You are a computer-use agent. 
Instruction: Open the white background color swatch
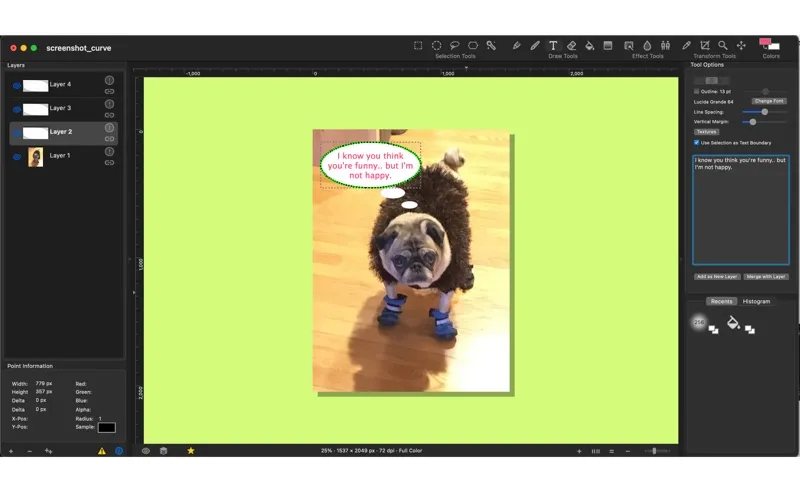[x=774, y=46]
